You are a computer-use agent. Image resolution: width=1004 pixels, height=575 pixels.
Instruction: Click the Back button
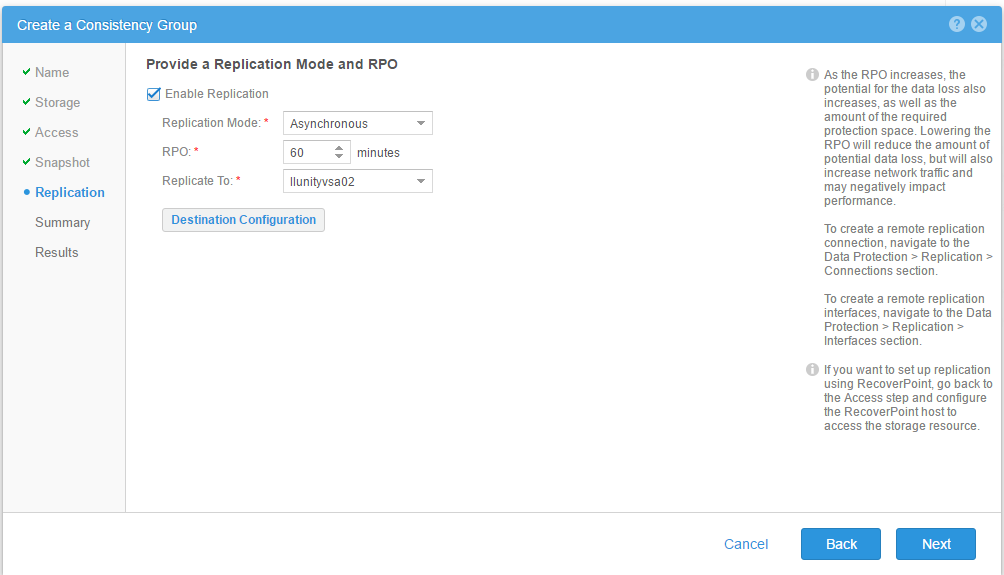tap(841, 544)
